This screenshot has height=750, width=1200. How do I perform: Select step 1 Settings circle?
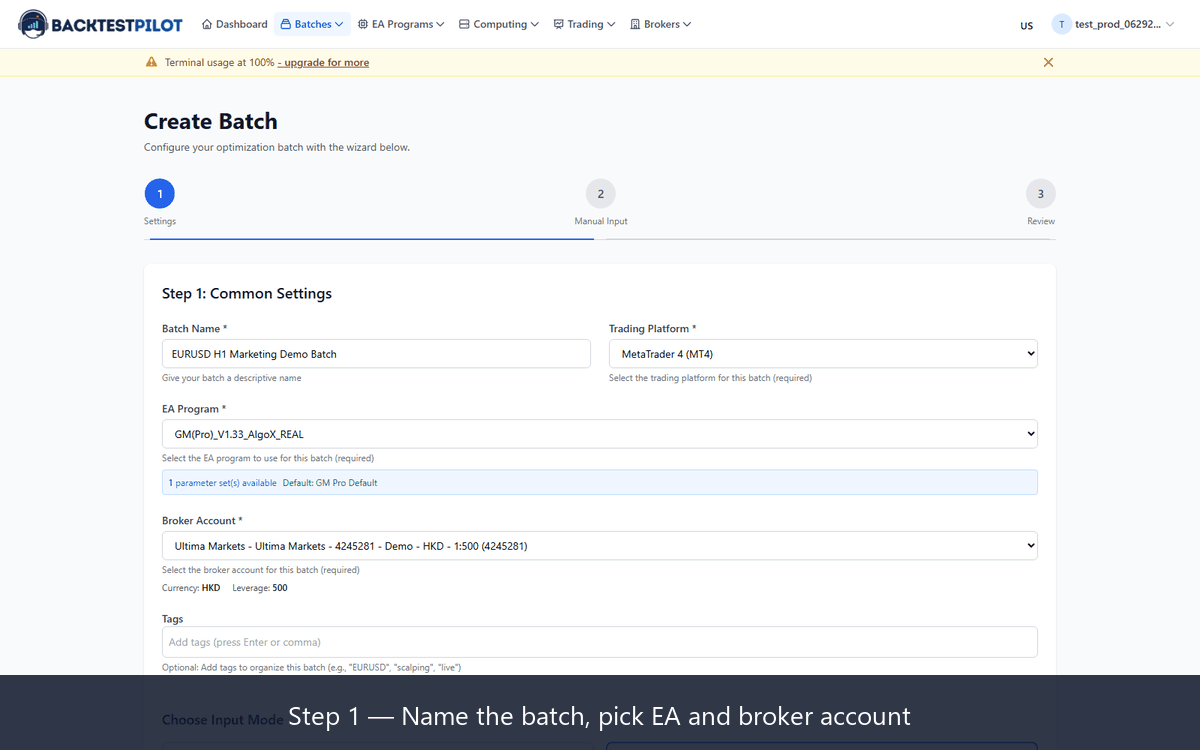(x=160, y=194)
